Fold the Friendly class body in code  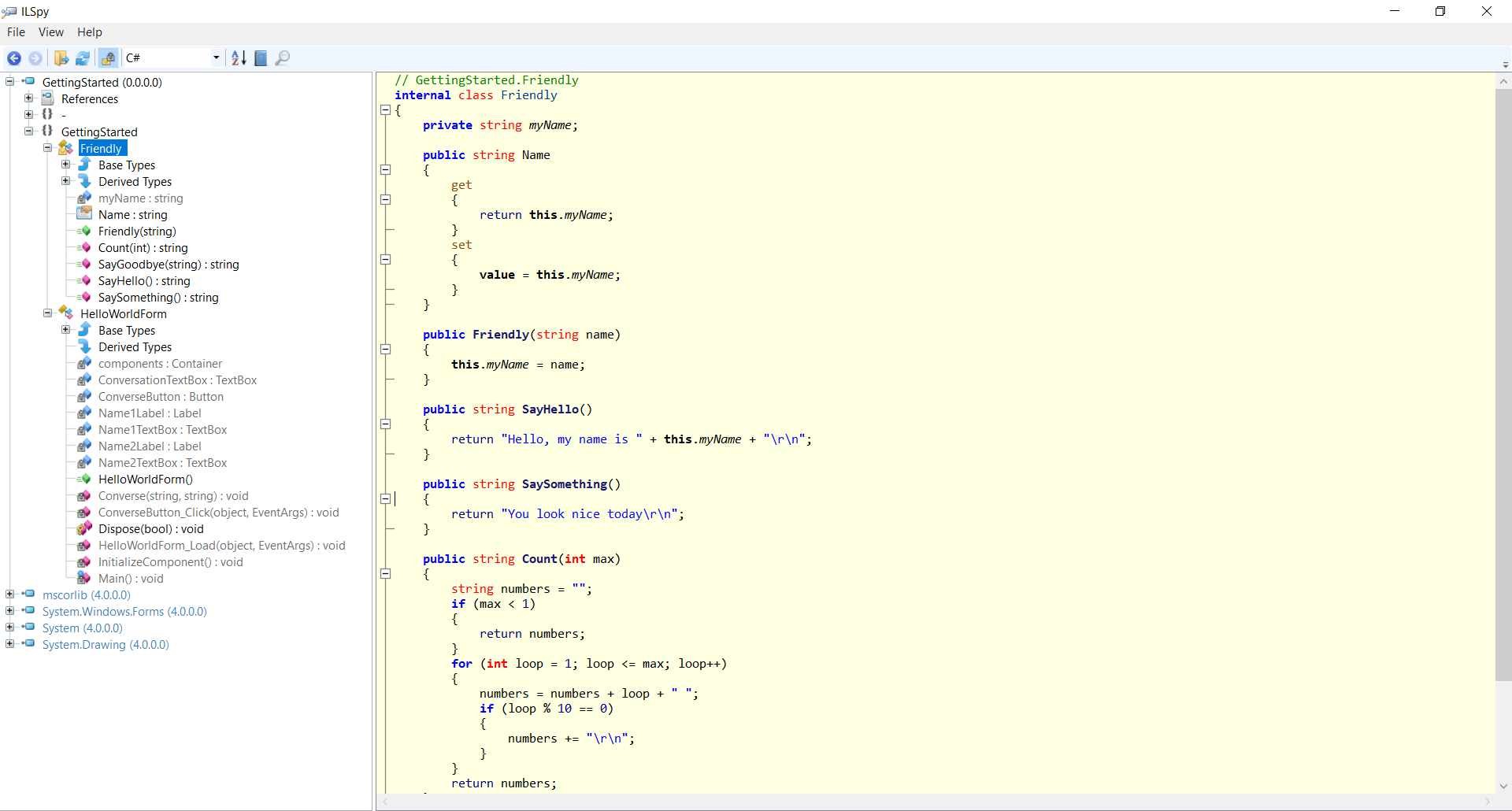click(386, 110)
